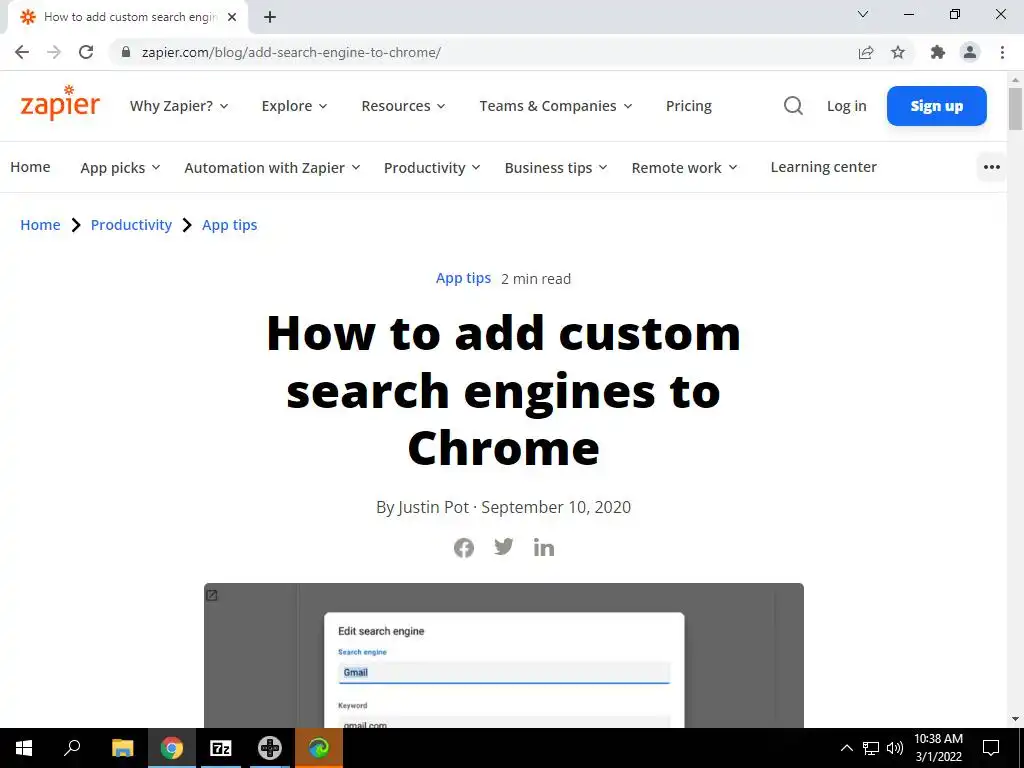This screenshot has height=768, width=1024.
Task: Expand the 'Remote work' blog menu
Action: click(x=684, y=168)
